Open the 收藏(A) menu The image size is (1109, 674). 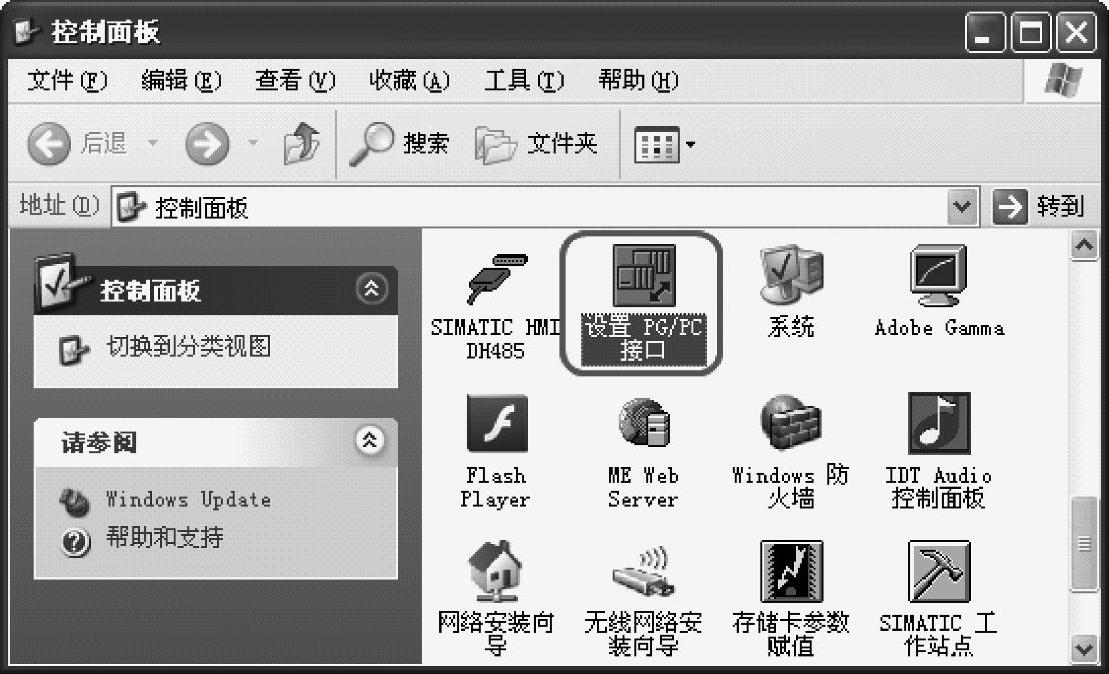coord(410,80)
